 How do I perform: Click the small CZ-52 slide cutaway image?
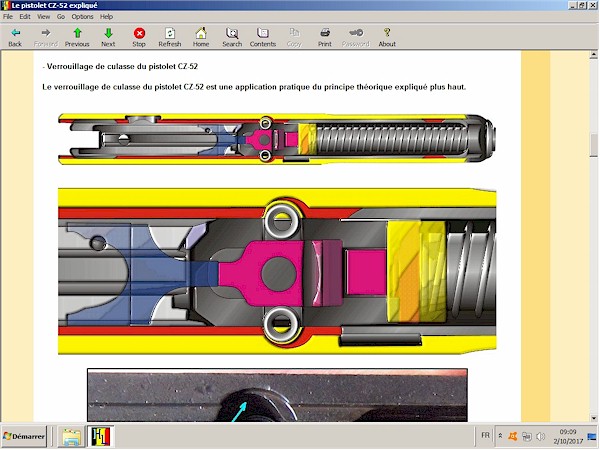(x=277, y=139)
